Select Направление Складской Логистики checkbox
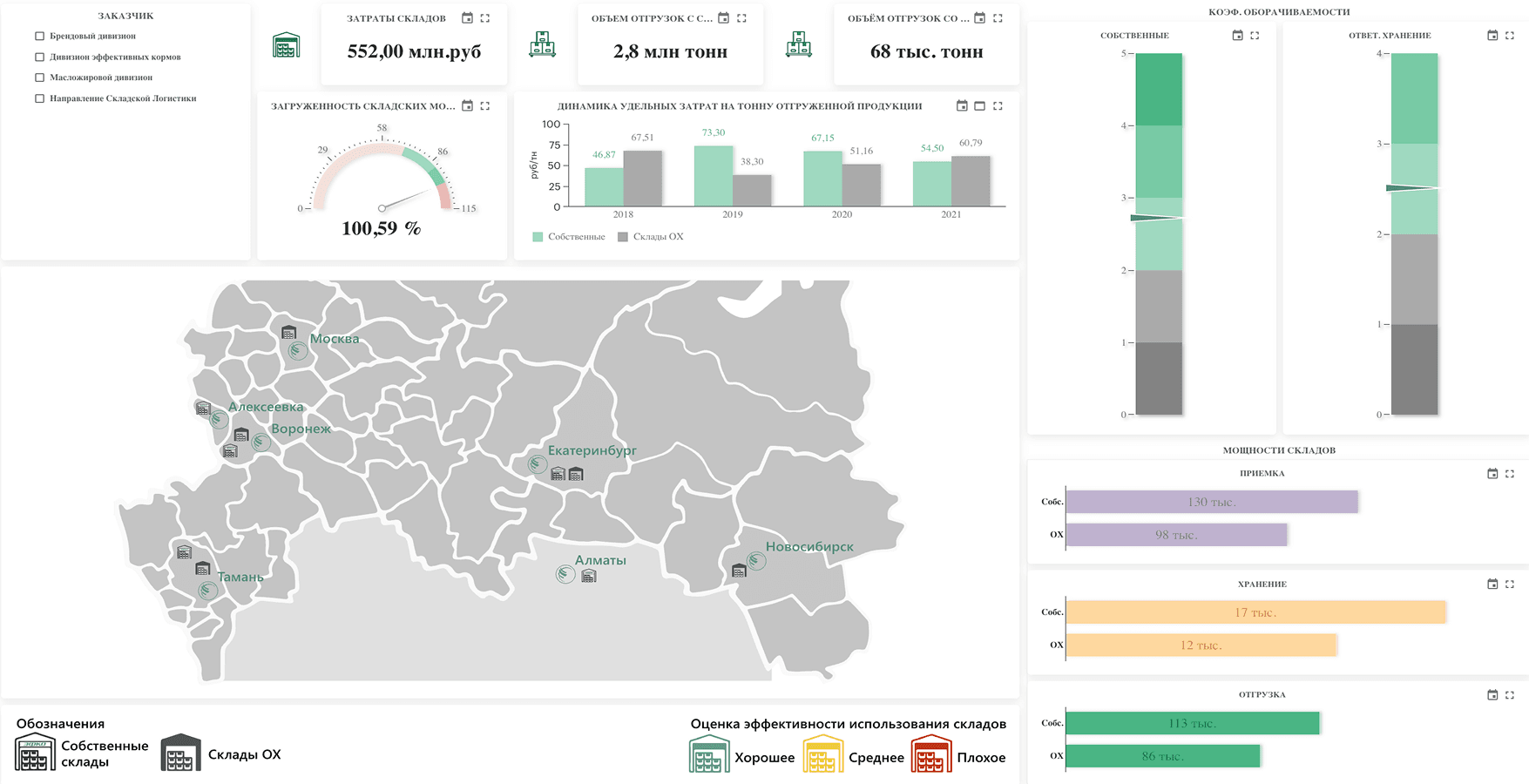 39,98
